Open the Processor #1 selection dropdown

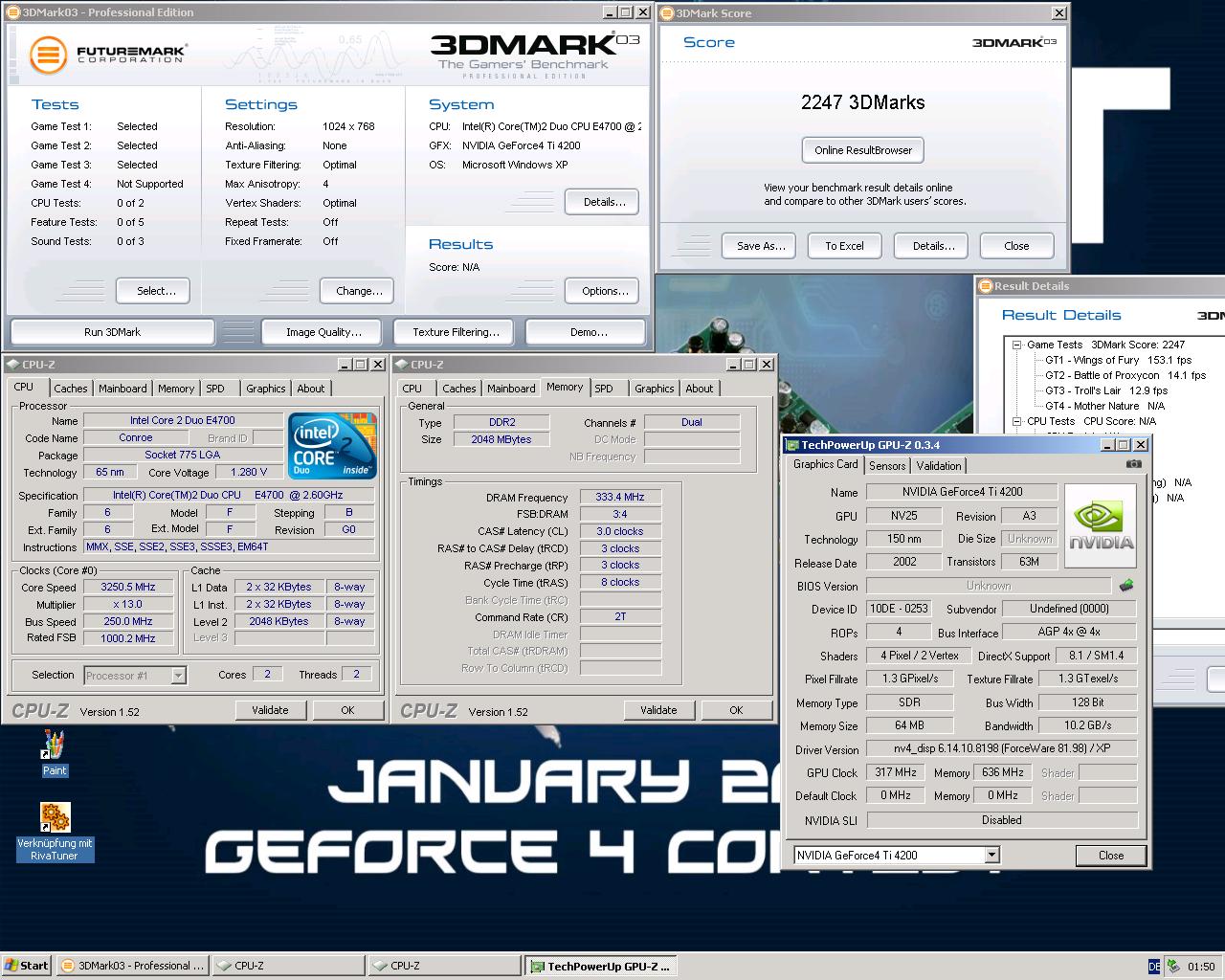[178, 675]
